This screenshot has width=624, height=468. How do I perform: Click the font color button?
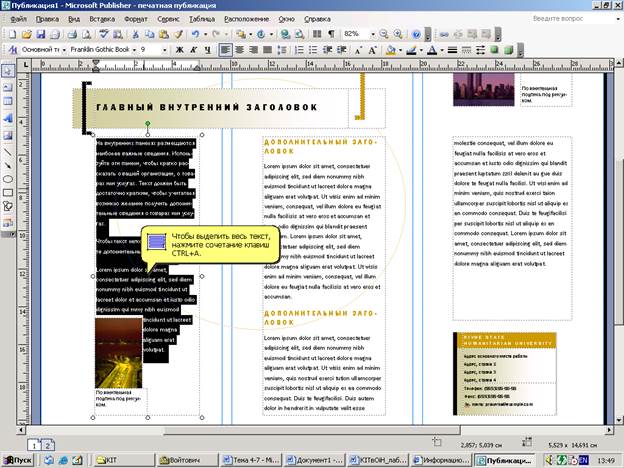[432, 49]
